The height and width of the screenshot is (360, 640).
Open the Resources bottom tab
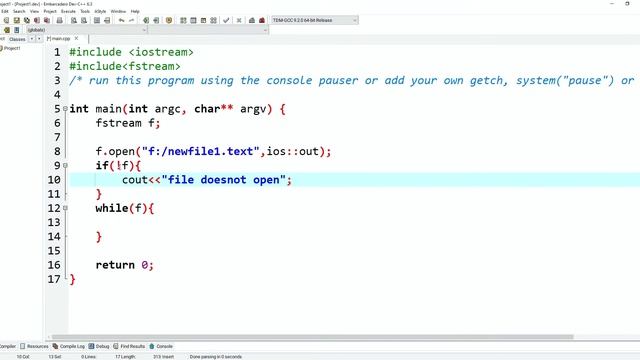(x=34, y=346)
